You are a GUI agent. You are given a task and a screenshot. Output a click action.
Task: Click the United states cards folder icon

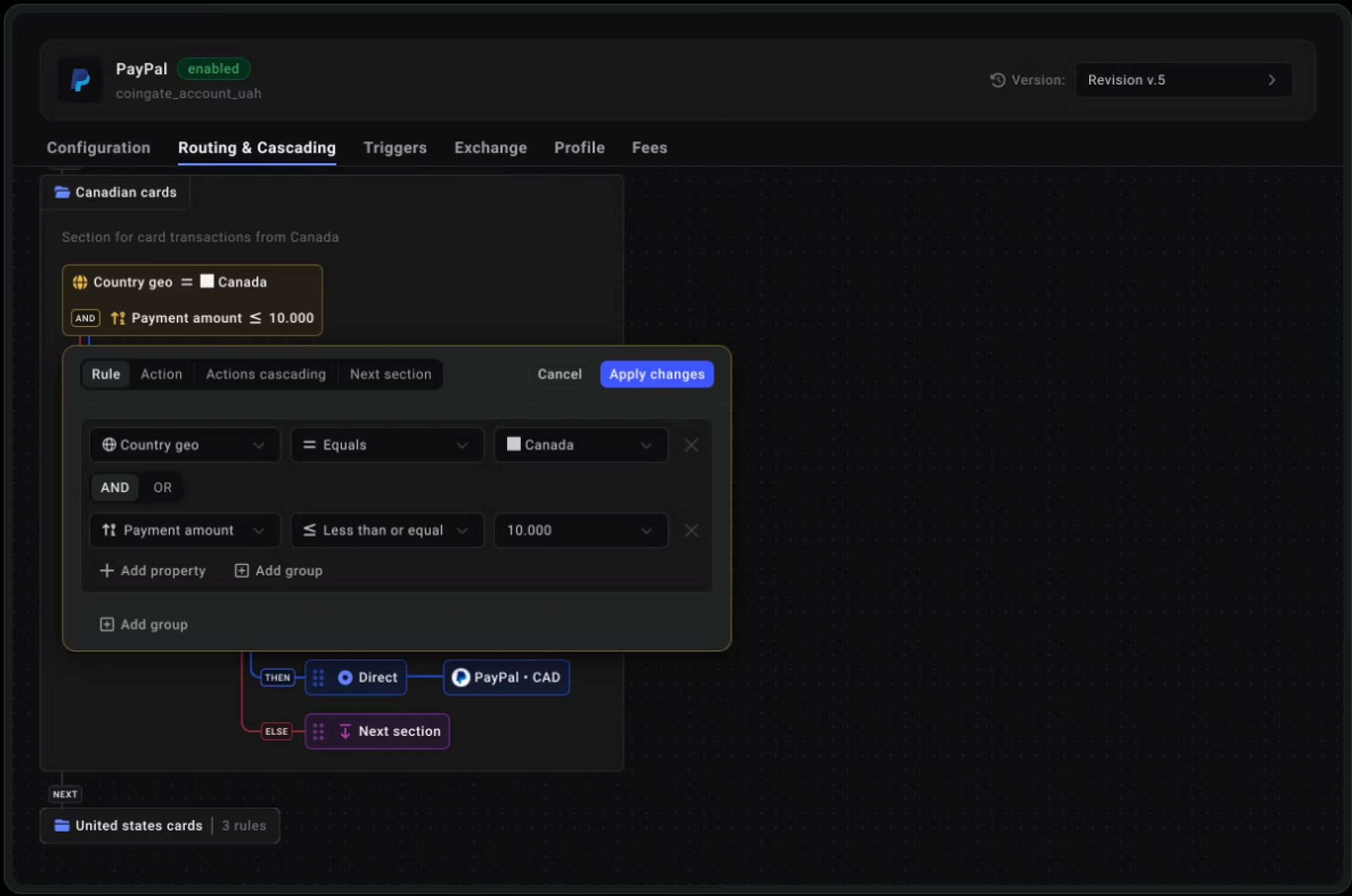pyautogui.click(x=62, y=826)
